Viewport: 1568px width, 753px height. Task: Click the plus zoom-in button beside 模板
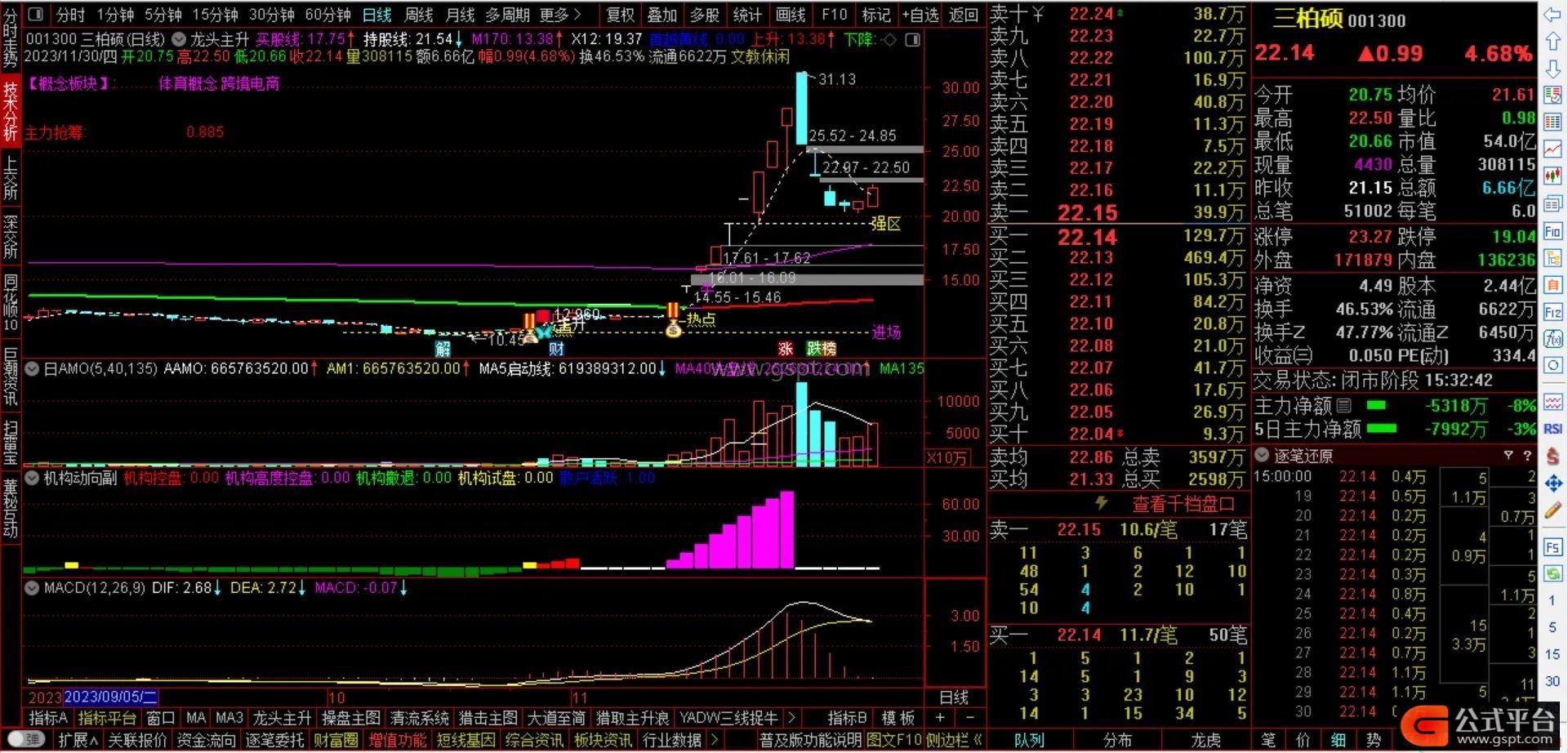(940, 718)
